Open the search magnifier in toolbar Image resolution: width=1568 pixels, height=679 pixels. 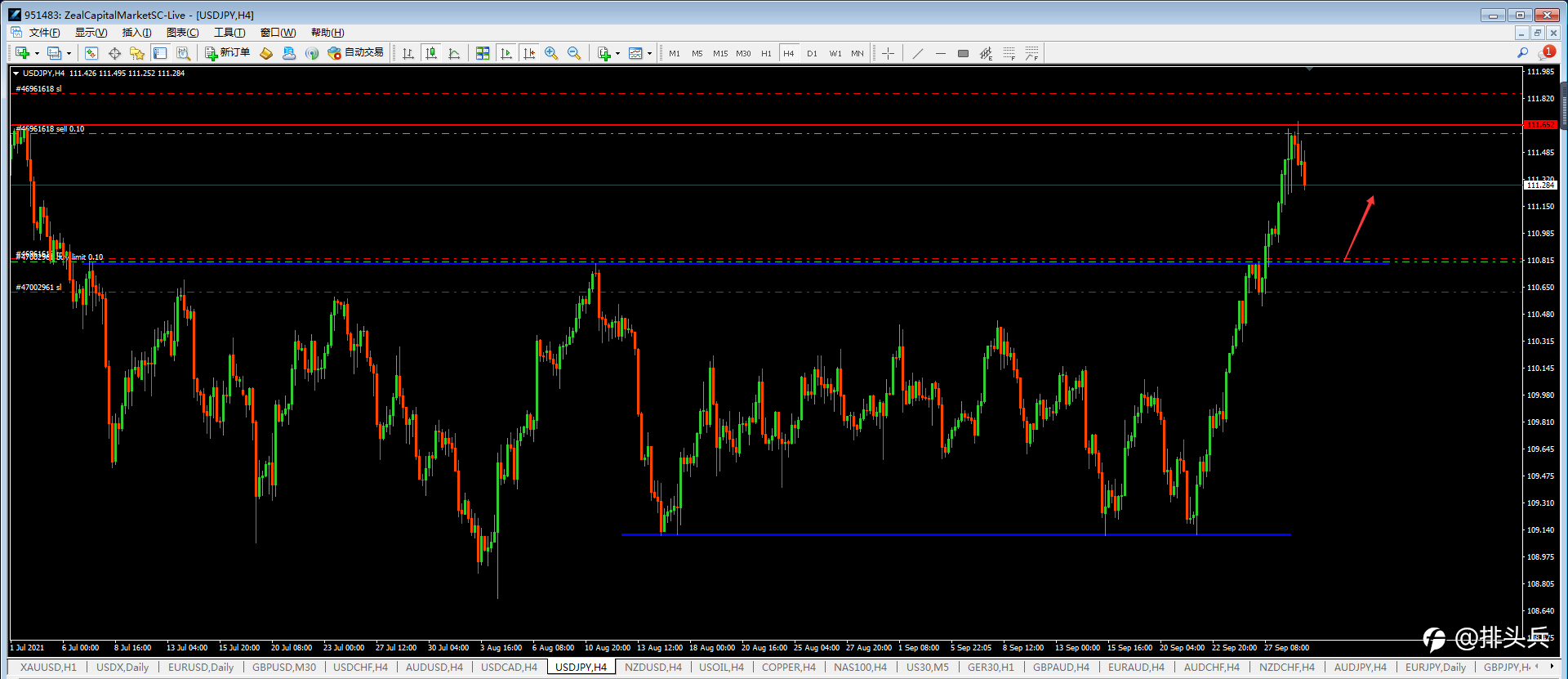(x=1522, y=53)
